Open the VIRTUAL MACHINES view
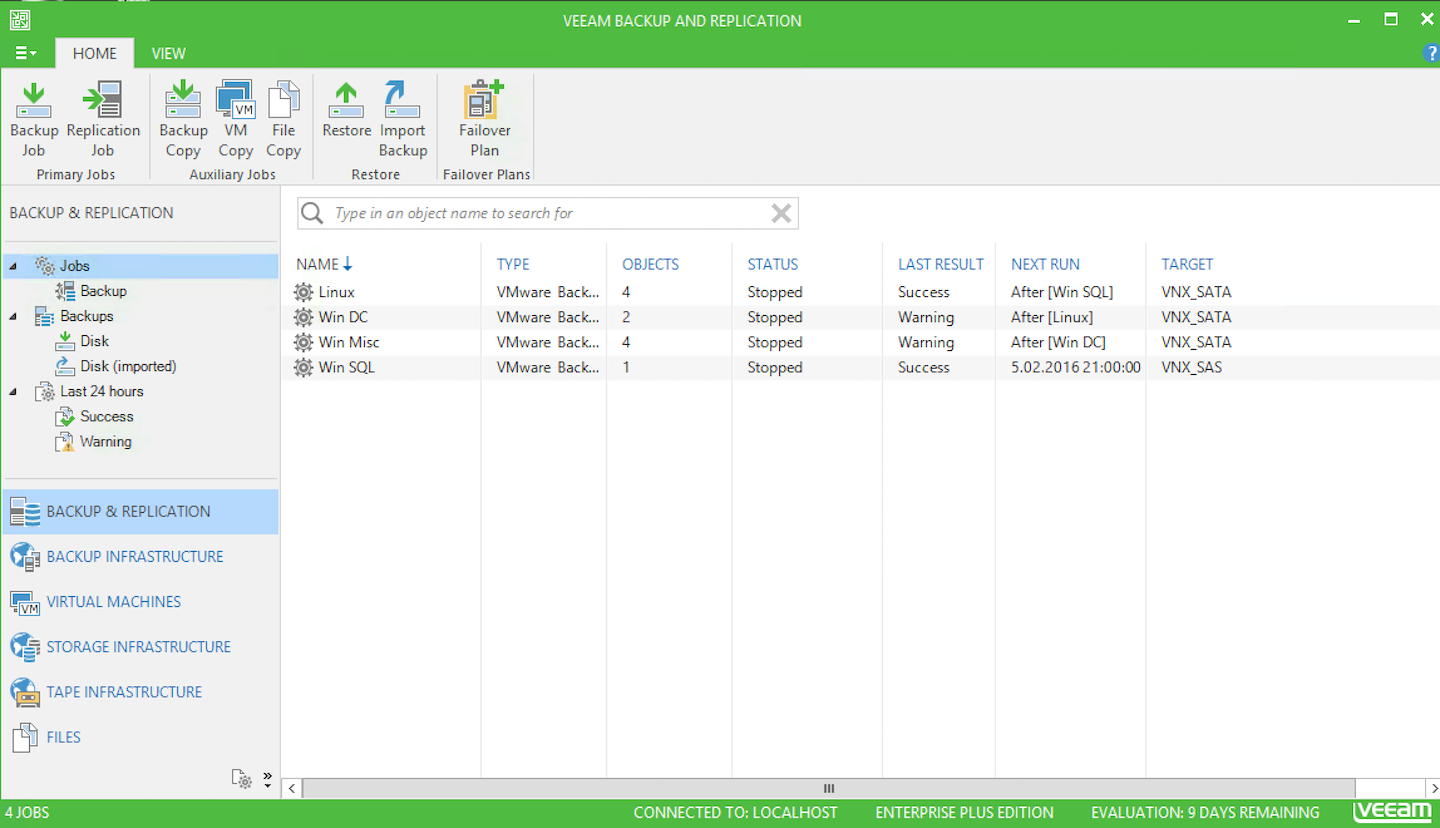This screenshot has width=1440, height=828. pyautogui.click(x=141, y=601)
